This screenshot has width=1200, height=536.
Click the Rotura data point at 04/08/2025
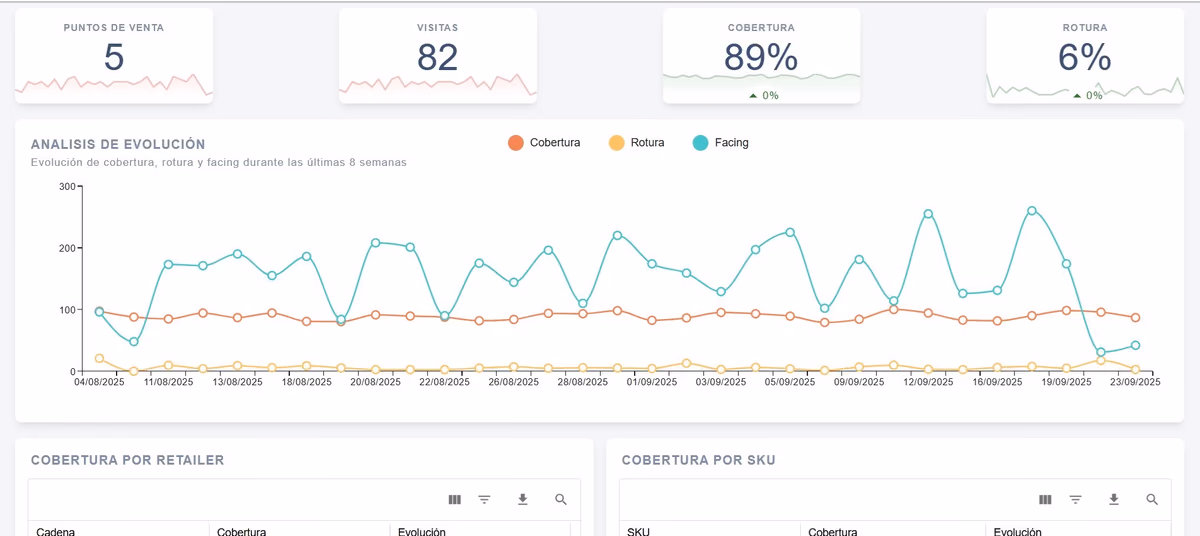[x=99, y=358]
